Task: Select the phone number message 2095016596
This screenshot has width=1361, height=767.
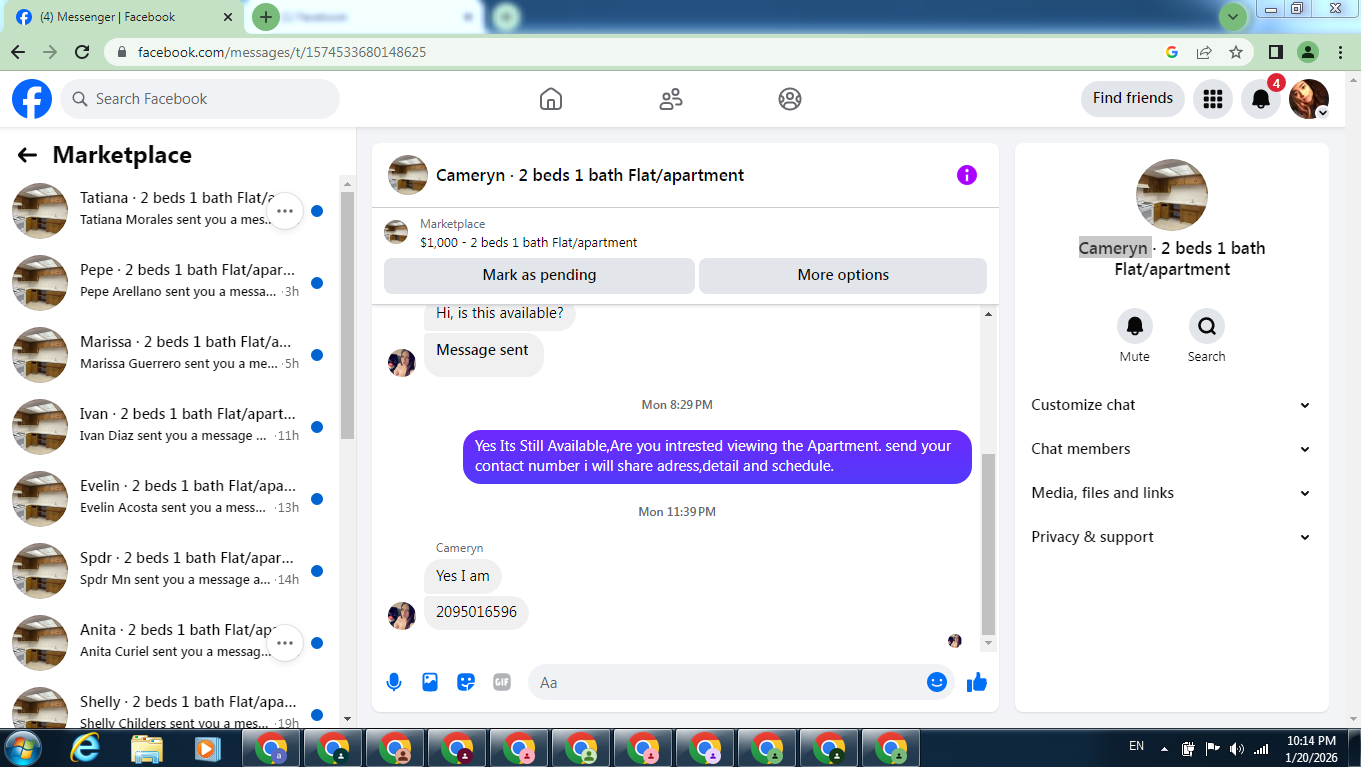Action: [x=476, y=612]
